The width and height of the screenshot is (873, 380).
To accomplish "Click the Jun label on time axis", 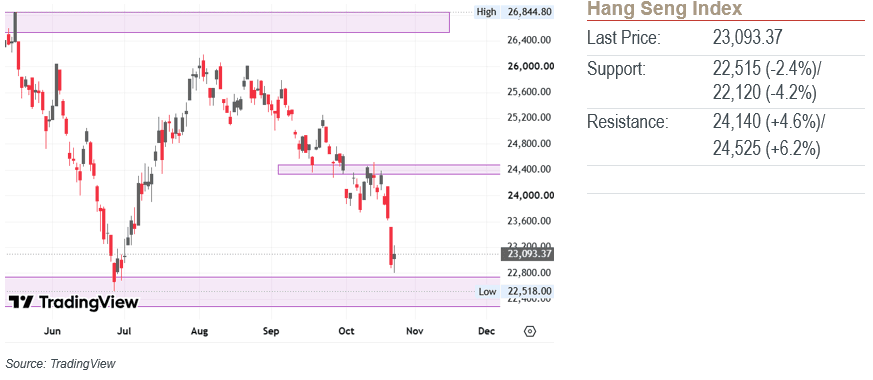I will tap(52, 332).
